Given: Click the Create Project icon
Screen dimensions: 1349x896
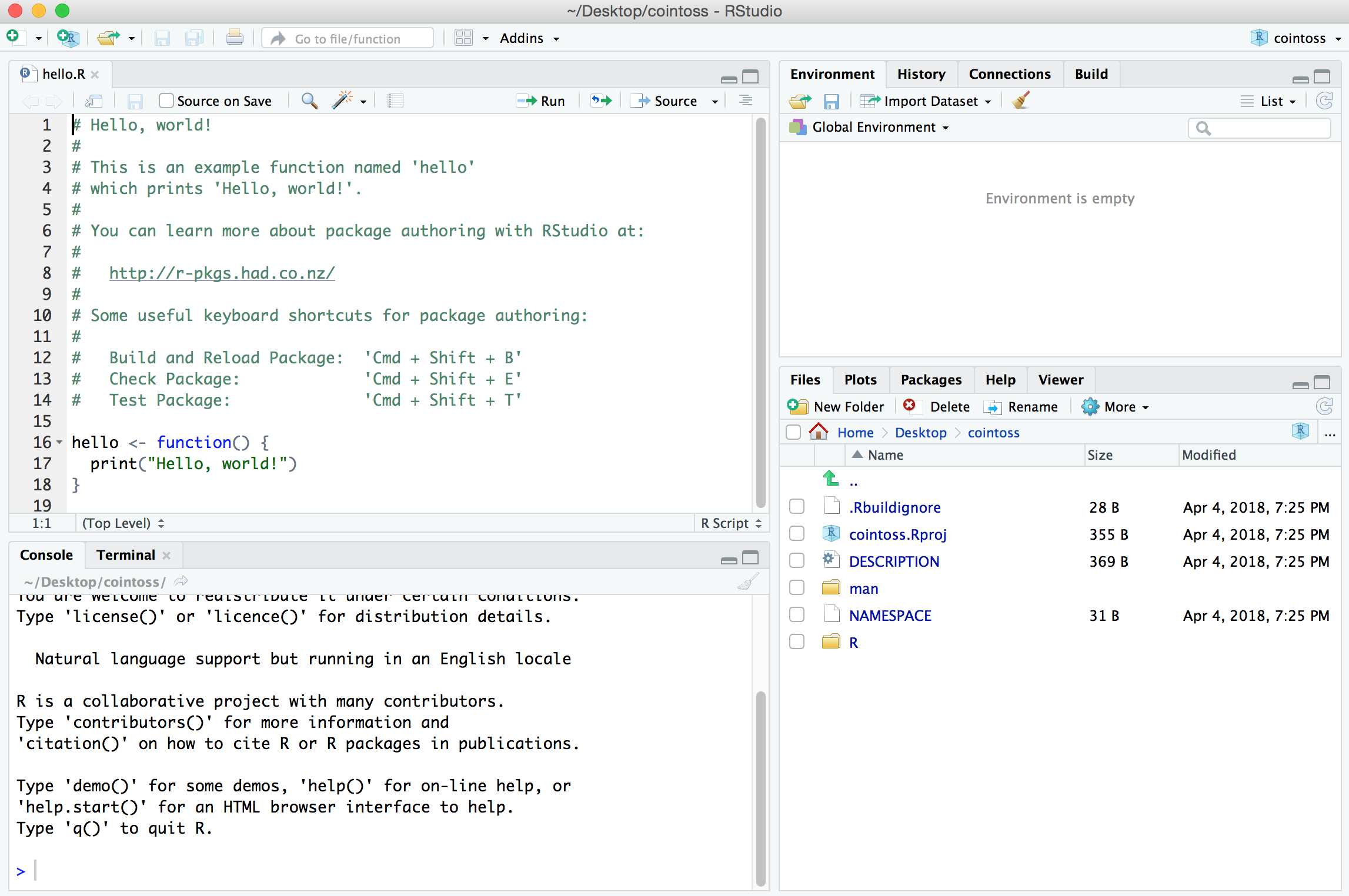Looking at the screenshot, I should [x=68, y=38].
